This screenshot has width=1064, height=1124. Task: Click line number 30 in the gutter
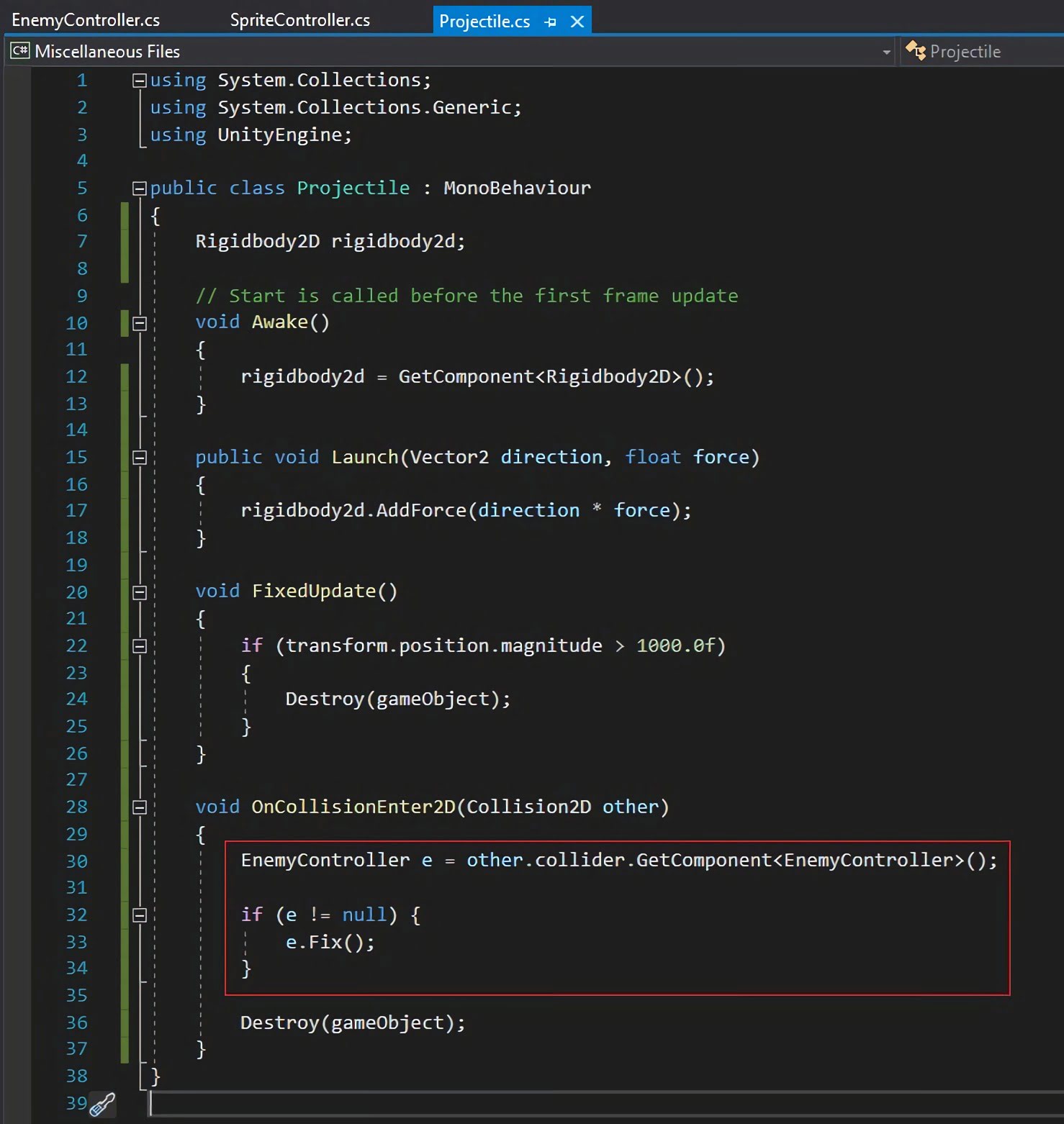(x=76, y=861)
